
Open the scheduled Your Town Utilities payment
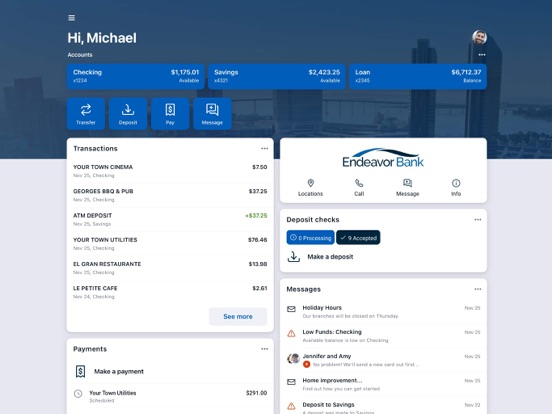coord(170,396)
